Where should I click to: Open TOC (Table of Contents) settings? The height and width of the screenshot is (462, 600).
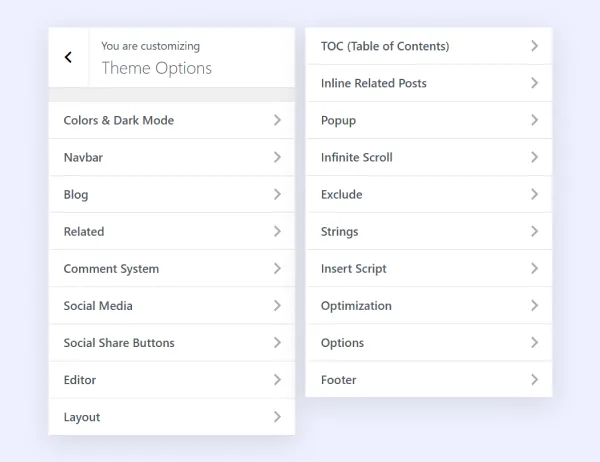coord(385,46)
